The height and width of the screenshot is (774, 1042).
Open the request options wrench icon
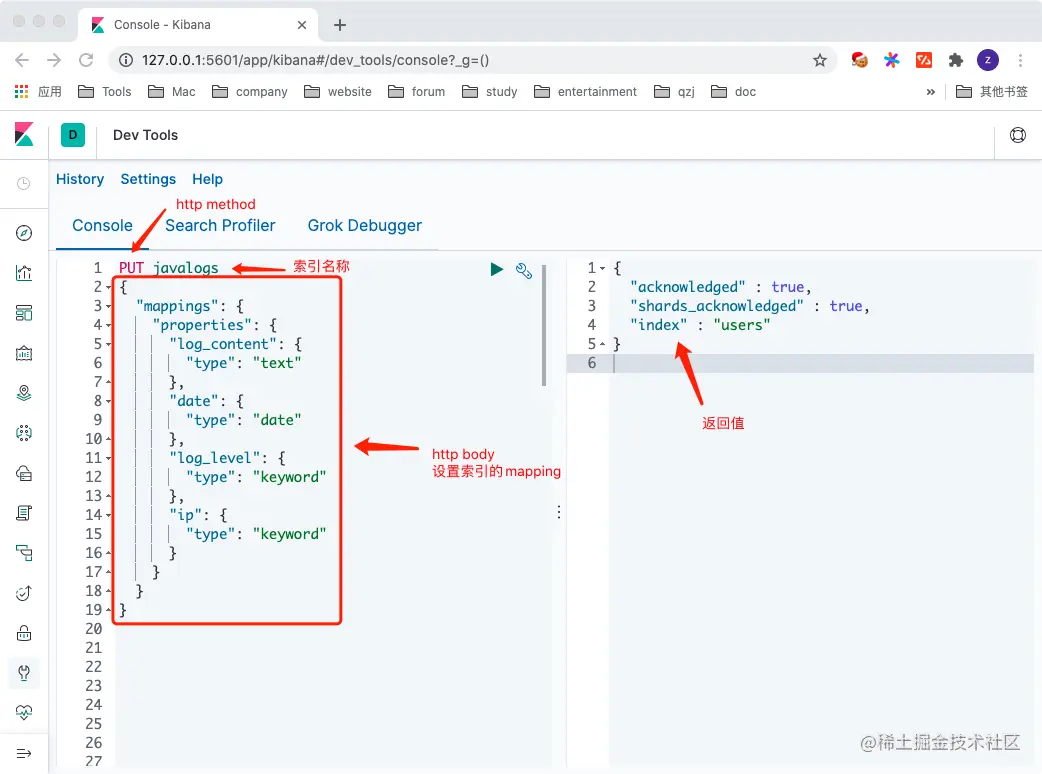tap(524, 270)
